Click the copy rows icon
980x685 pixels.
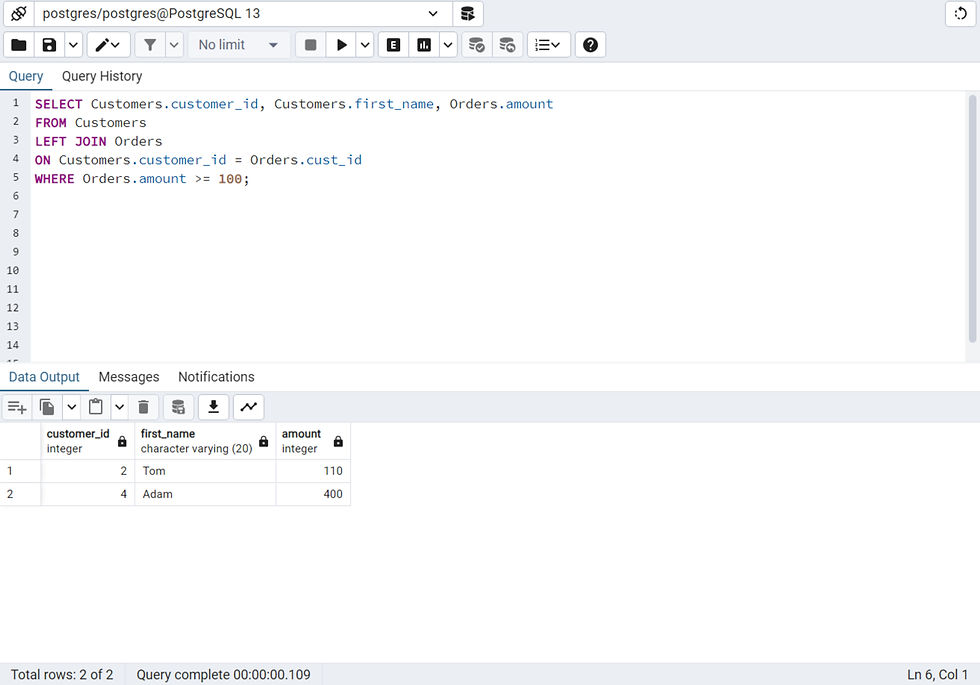47,408
